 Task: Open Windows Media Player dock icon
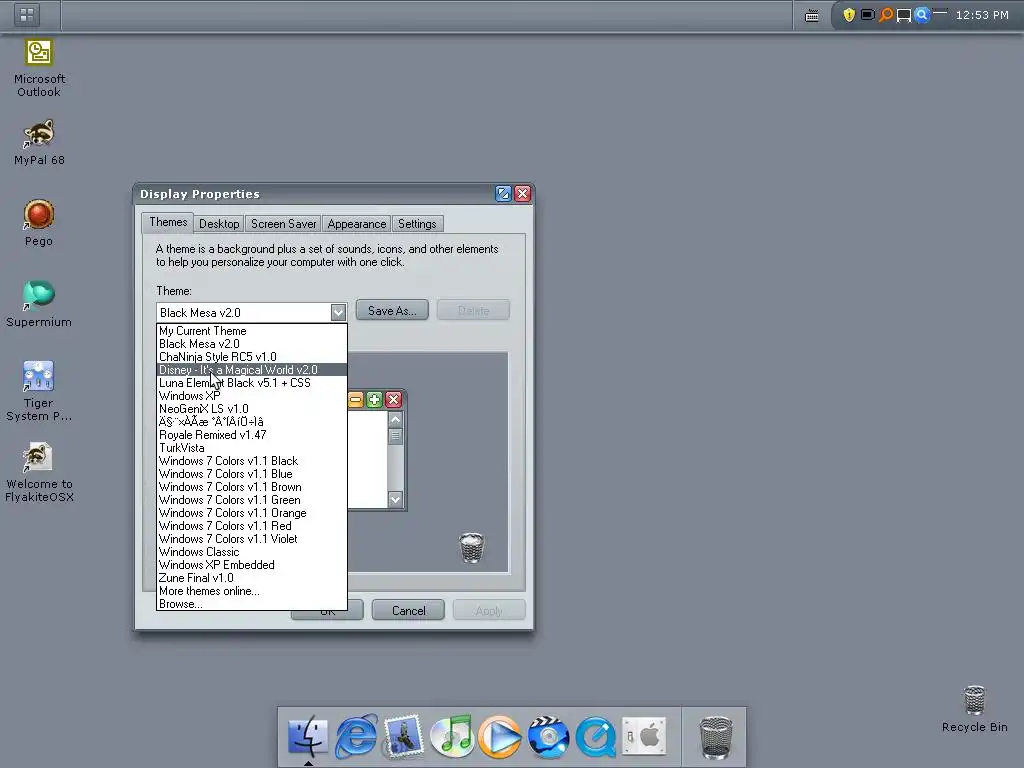click(500, 736)
